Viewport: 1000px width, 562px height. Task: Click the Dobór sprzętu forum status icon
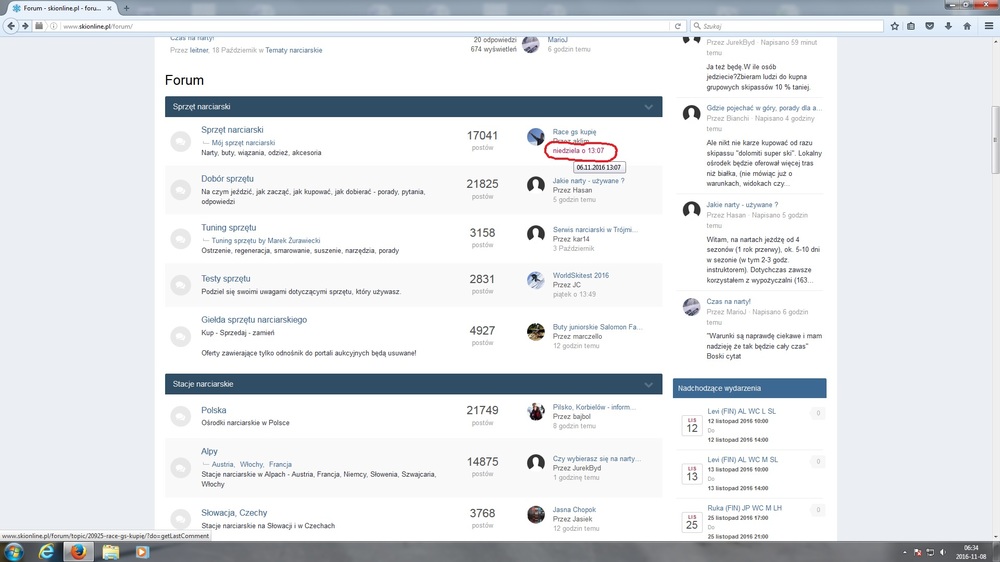point(180,189)
